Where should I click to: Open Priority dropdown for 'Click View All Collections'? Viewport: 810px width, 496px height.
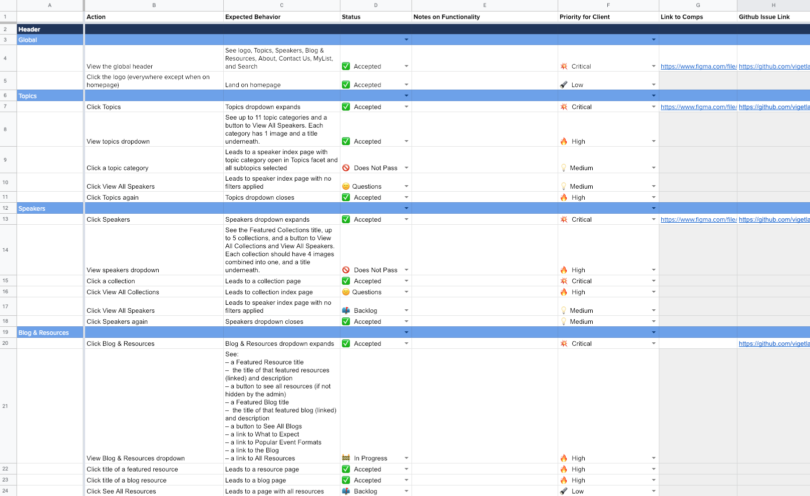point(653,292)
